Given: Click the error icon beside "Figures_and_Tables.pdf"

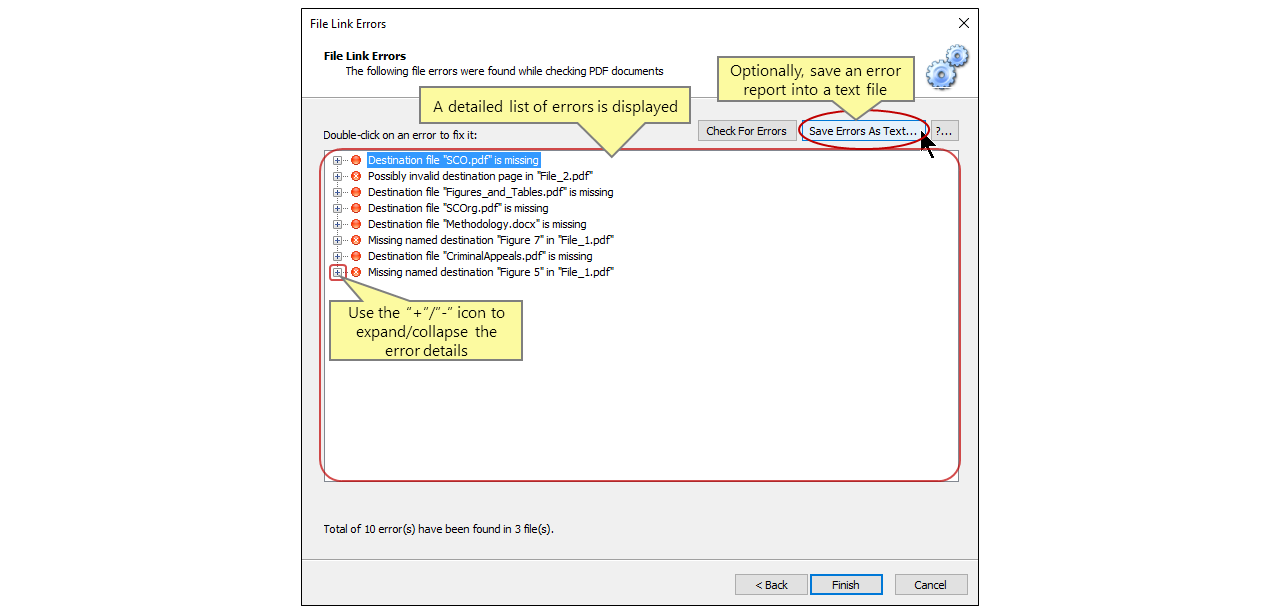Looking at the screenshot, I should pos(356,192).
